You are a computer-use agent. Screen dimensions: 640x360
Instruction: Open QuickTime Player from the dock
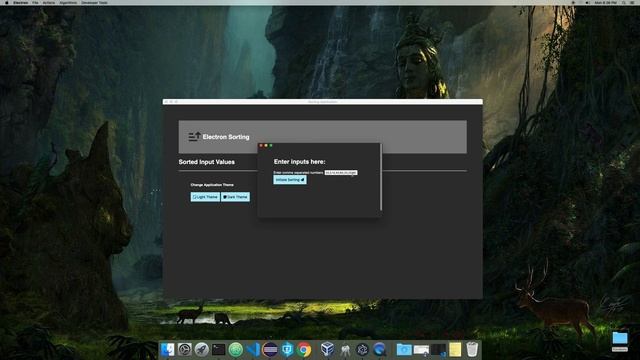[x=380, y=349]
